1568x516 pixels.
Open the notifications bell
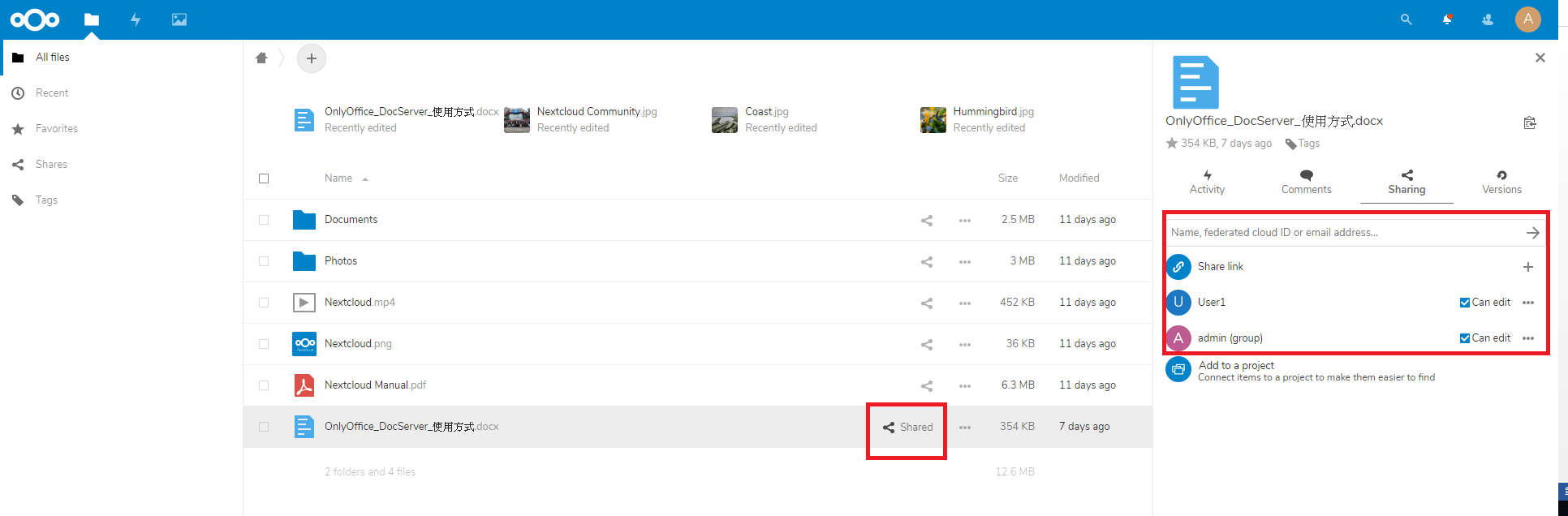click(x=1447, y=19)
